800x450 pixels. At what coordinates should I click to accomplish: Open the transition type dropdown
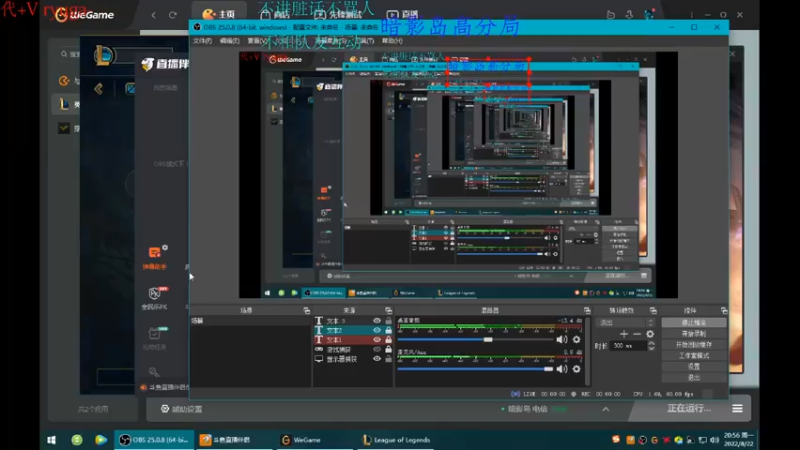click(x=626, y=322)
